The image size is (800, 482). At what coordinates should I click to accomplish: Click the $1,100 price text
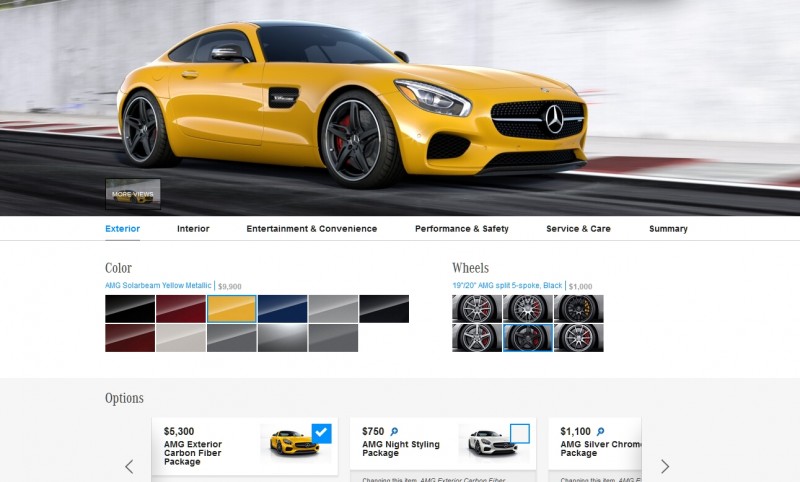[x=576, y=432]
